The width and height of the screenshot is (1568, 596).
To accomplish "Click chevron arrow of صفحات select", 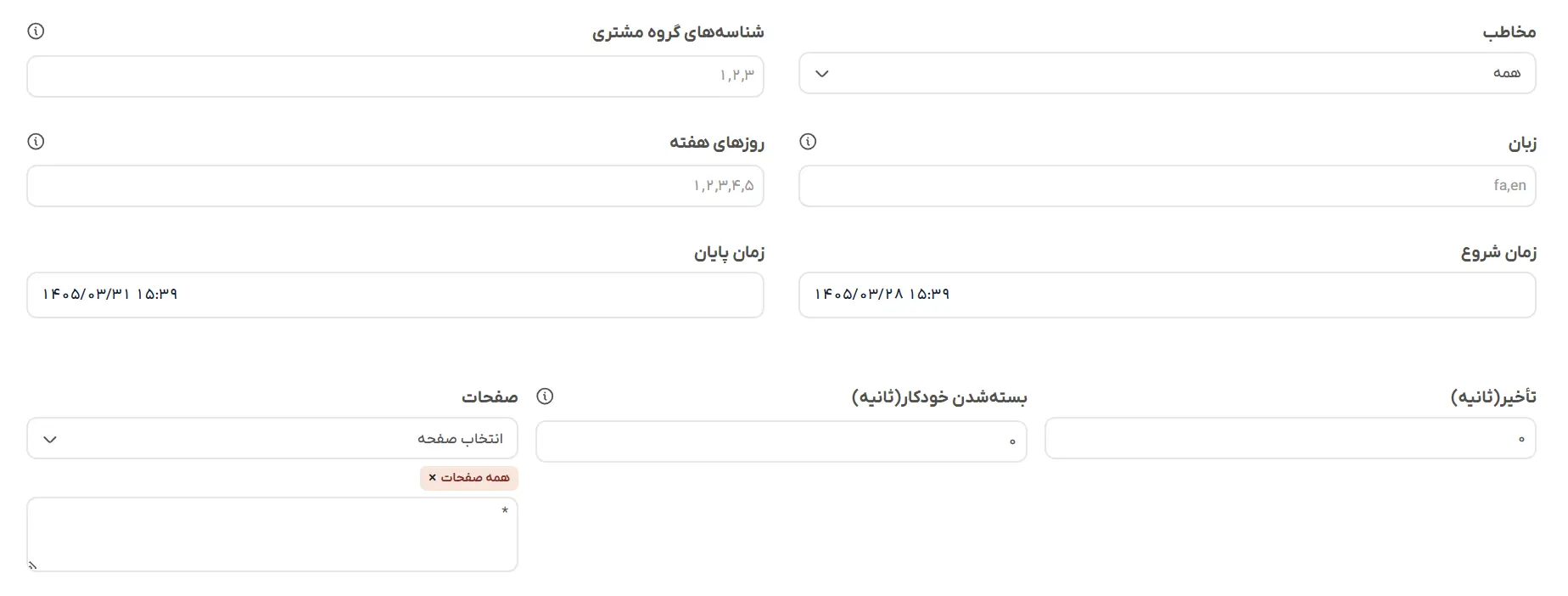I will tap(50, 439).
